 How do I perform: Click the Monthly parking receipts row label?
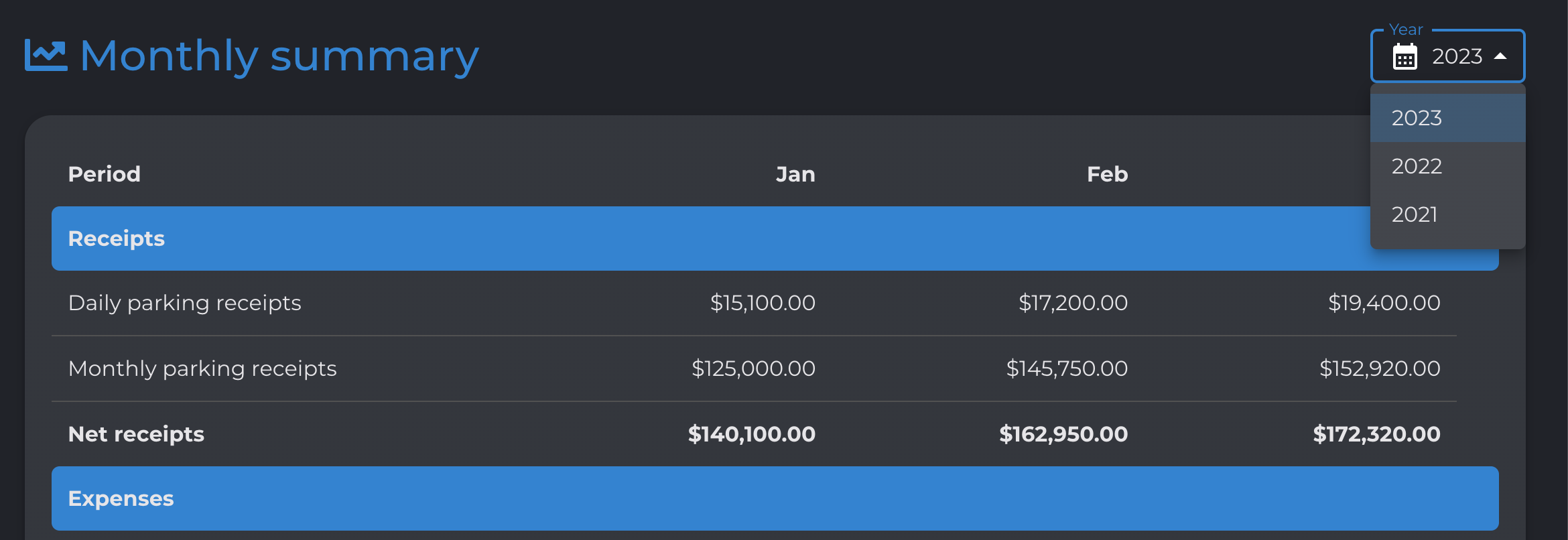pos(202,368)
